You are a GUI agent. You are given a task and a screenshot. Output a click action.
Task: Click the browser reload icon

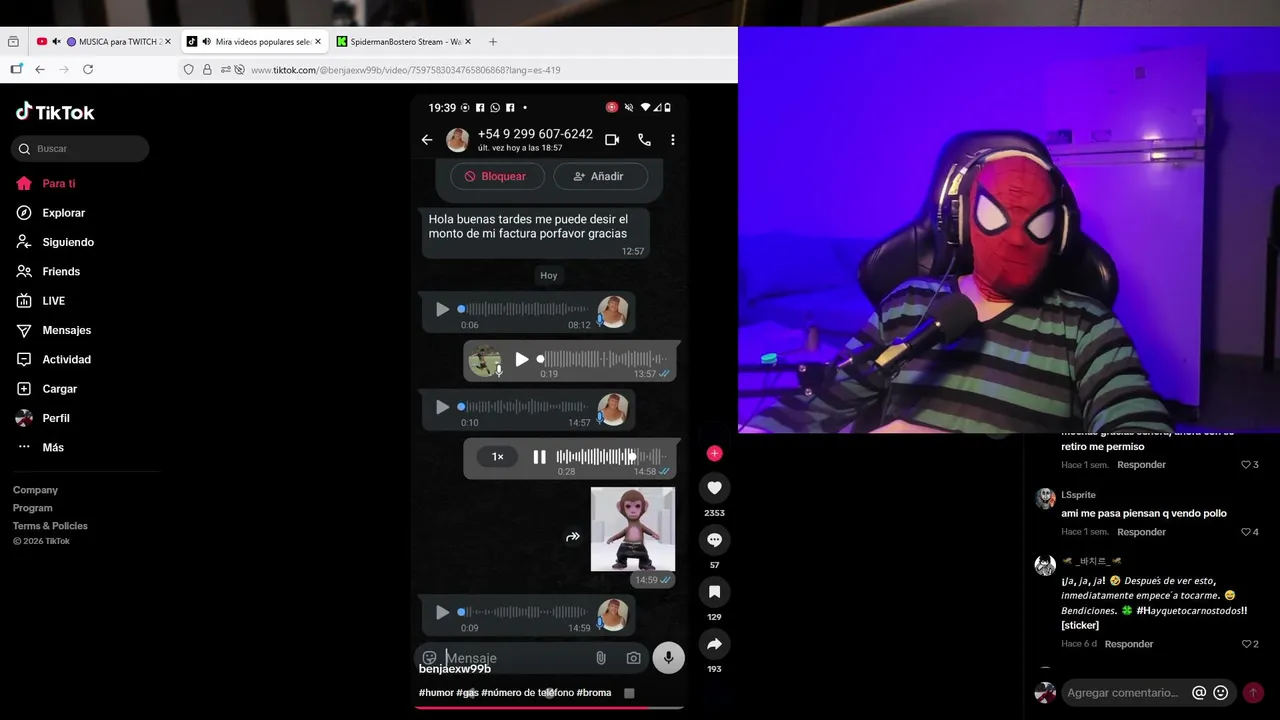pyautogui.click(x=88, y=70)
